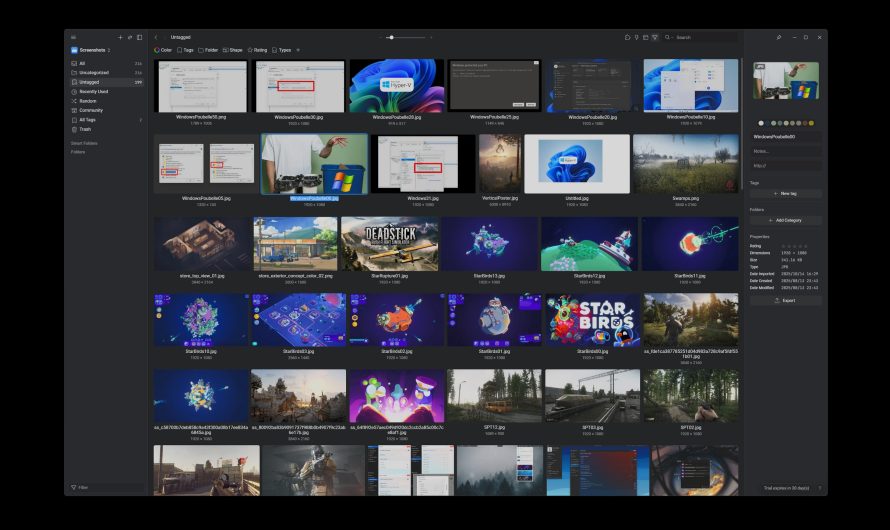Select Uncategorized in the sidebar

tap(94, 72)
